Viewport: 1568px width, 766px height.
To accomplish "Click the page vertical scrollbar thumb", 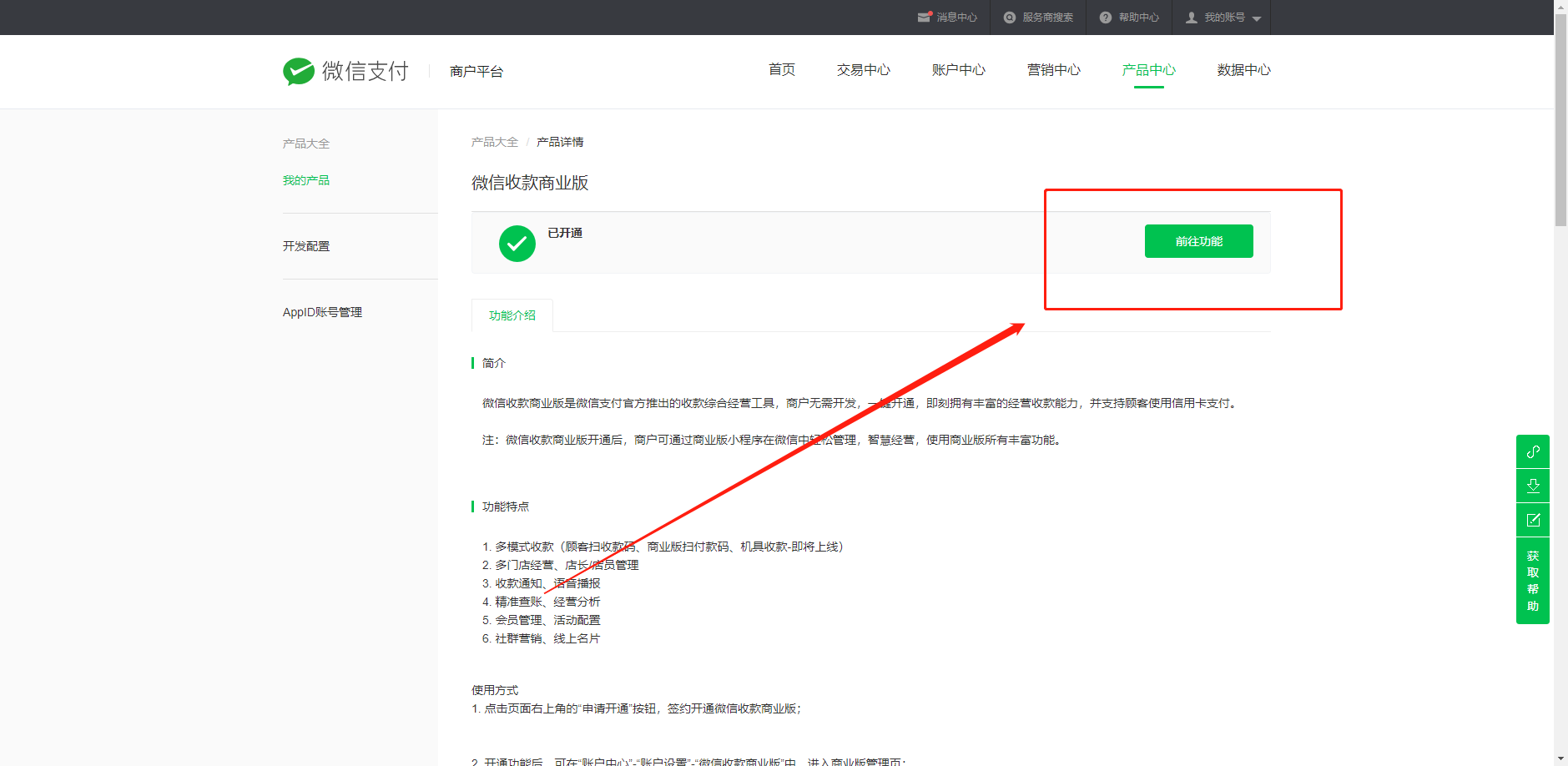I will tap(1560, 117).
